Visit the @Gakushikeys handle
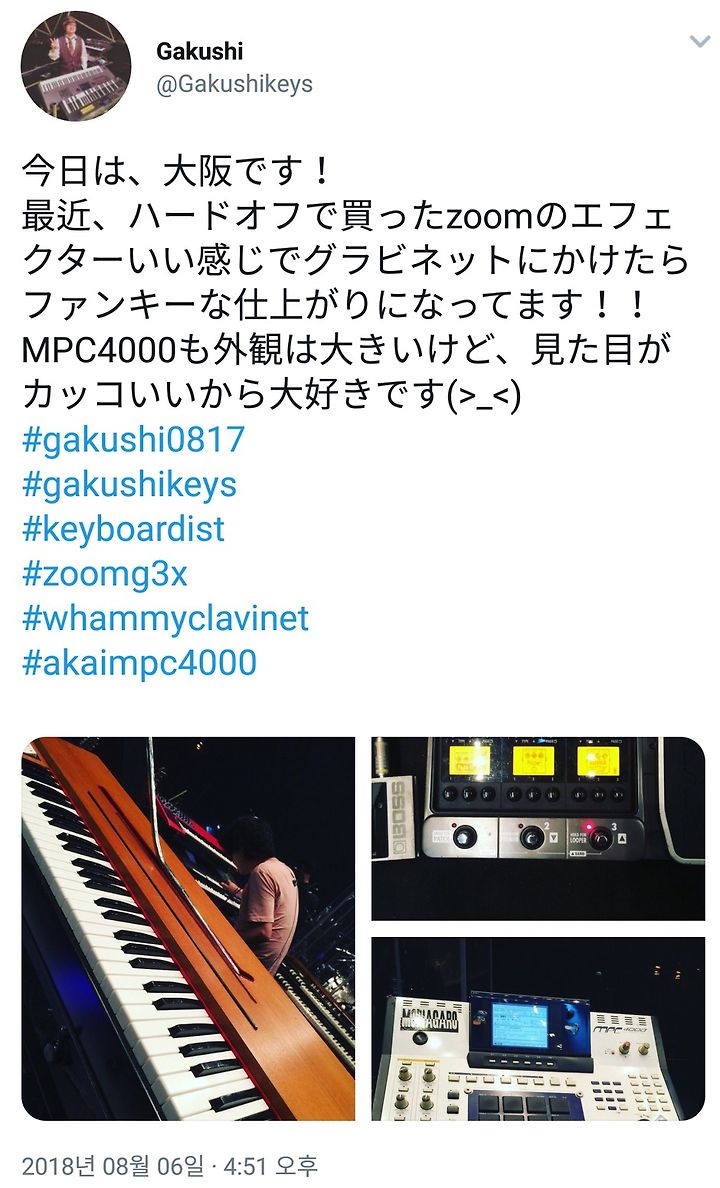The height and width of the screenshot is (1188, 720). pos(234,83)
